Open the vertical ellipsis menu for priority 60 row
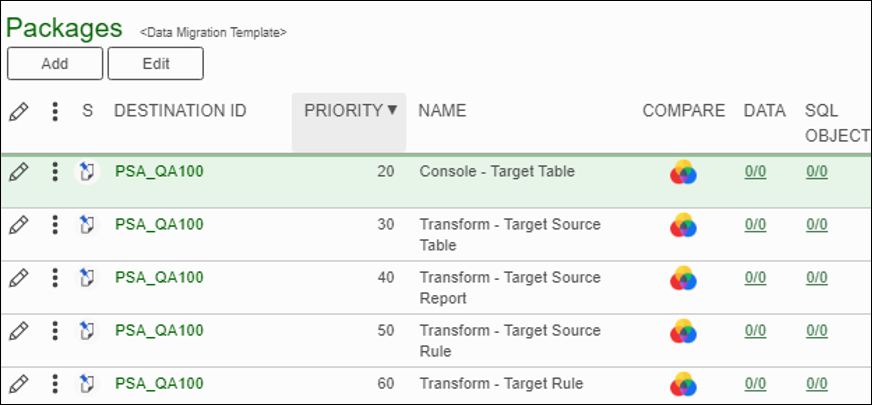This screenshot has width=872, height=405. (x=54, y=384)
